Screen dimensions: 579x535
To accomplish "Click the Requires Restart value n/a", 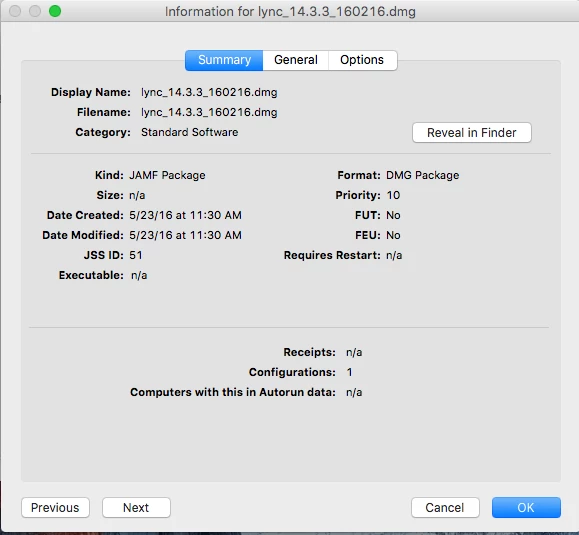I will pyautogui.click(x=394, y=255).
